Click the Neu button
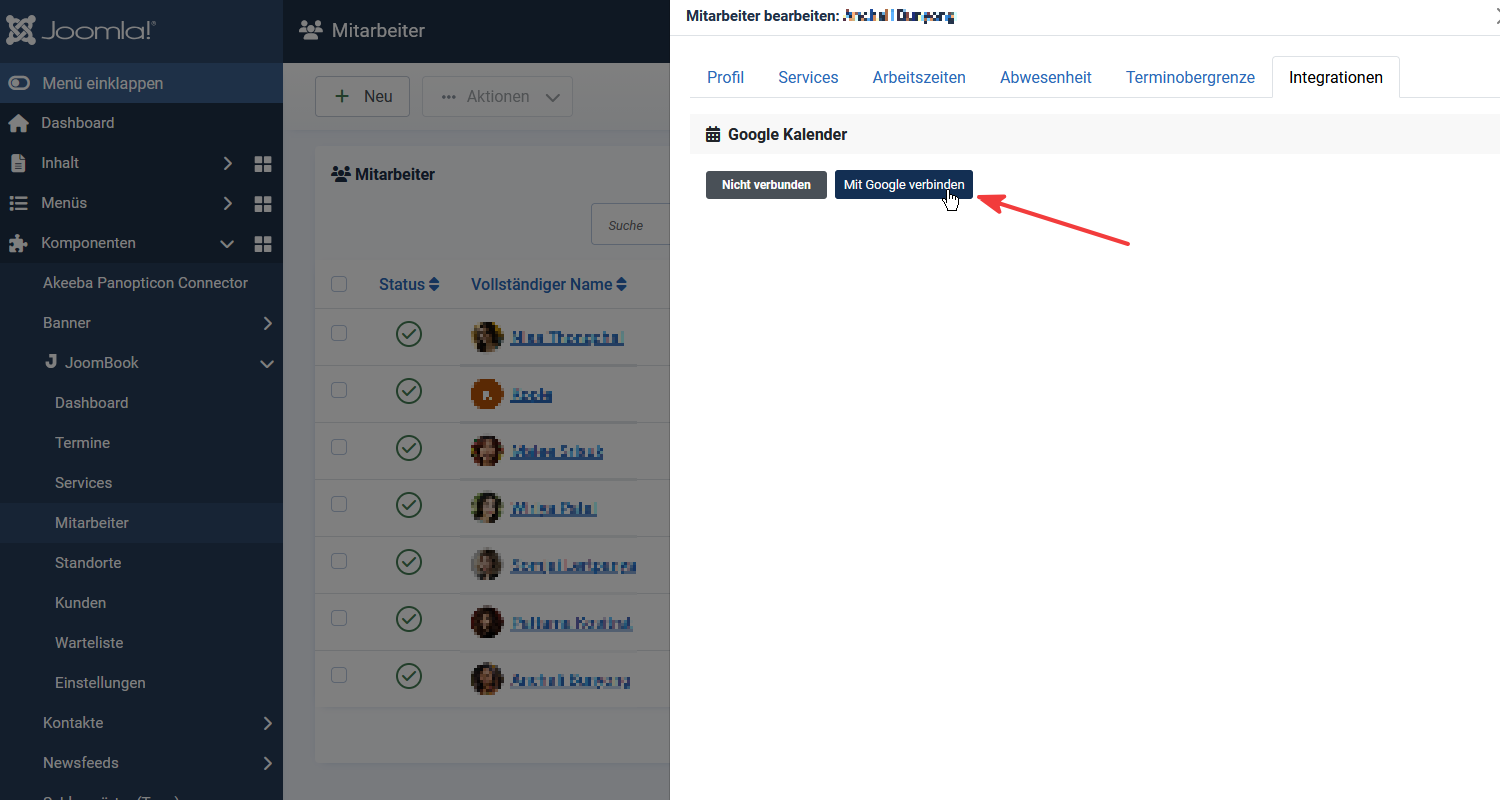Image resolution: width=1500 pixels, height=800 pixels. tap(362, 97)
